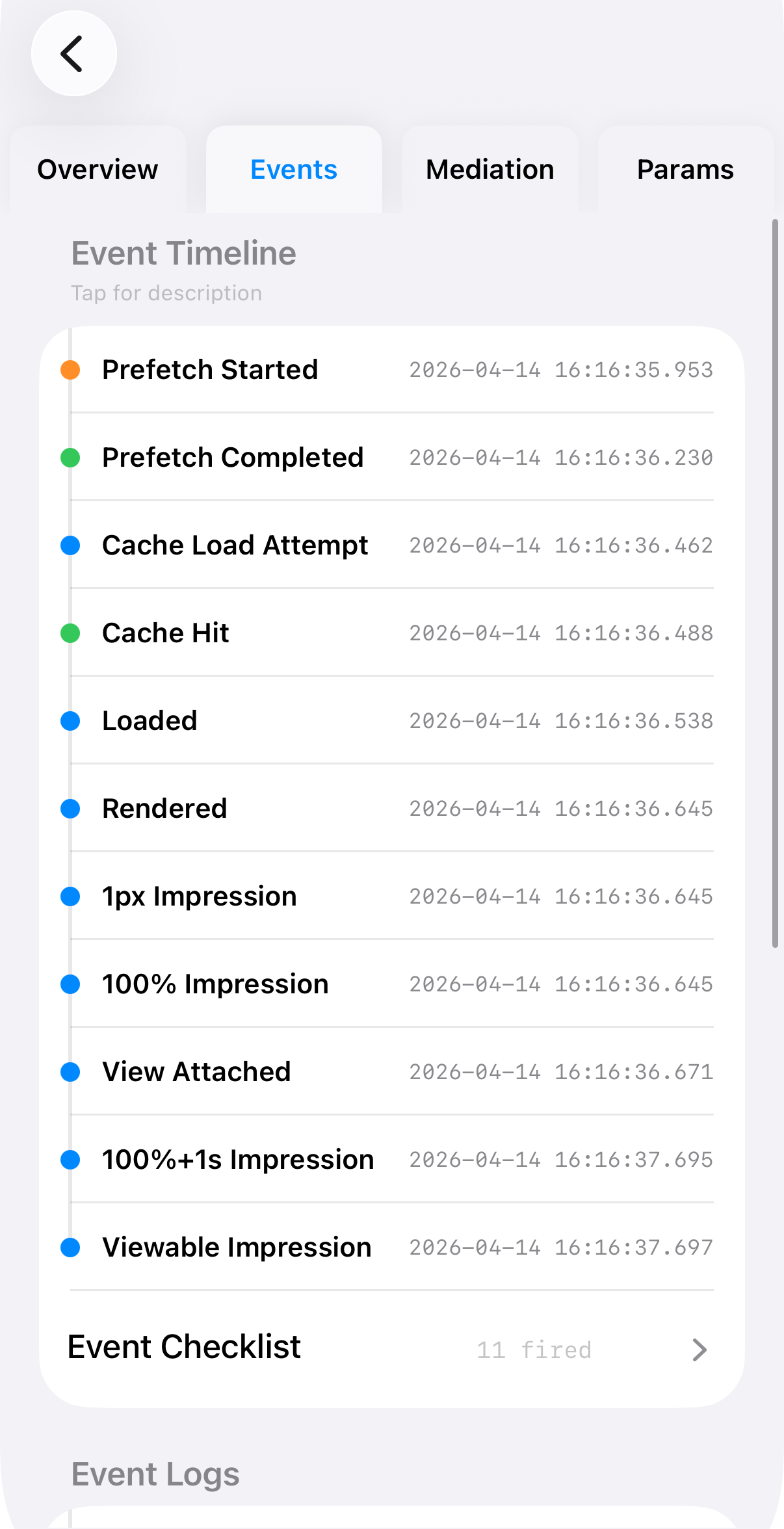
Task: Tap the 100% Impression event label
Action: click(x=215, y=984)
